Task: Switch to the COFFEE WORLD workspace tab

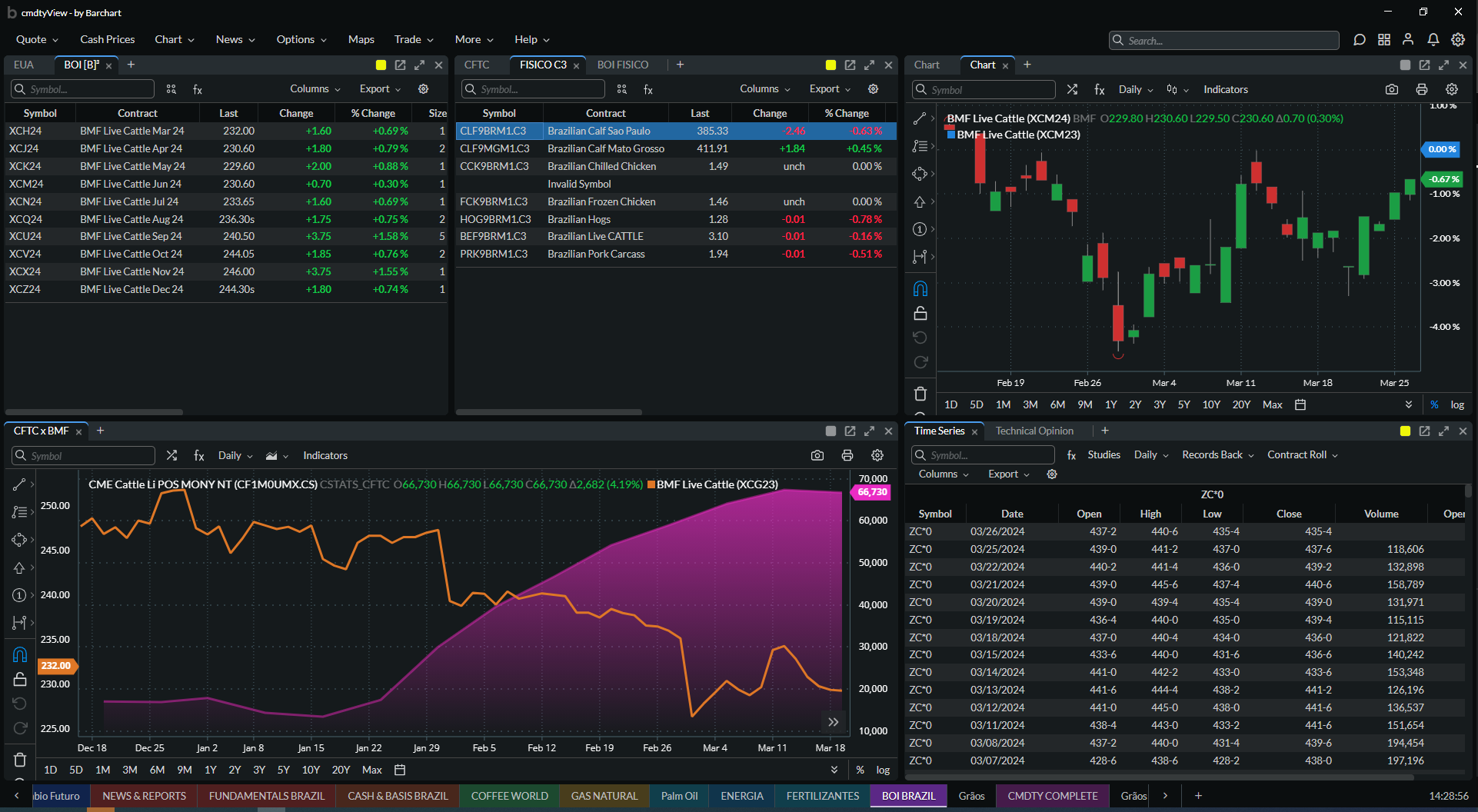Action: (x=509, y=796)
